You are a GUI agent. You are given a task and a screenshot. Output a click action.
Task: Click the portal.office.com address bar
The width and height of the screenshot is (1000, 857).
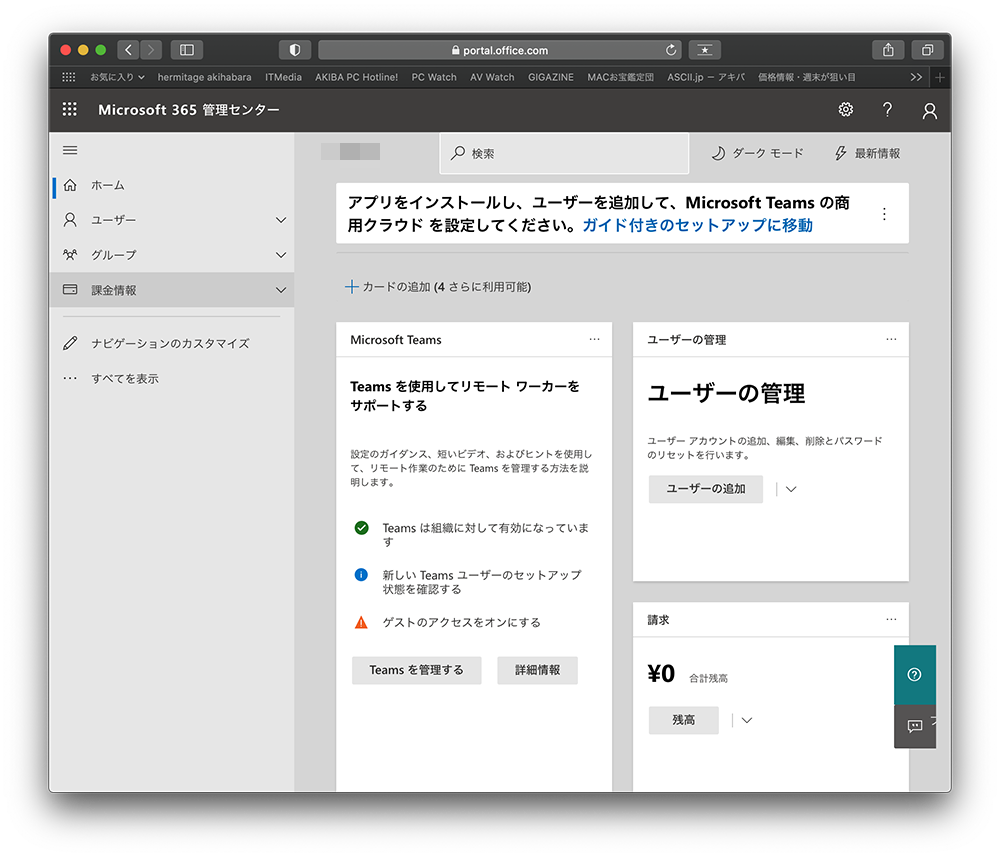[x=500, y=50]
